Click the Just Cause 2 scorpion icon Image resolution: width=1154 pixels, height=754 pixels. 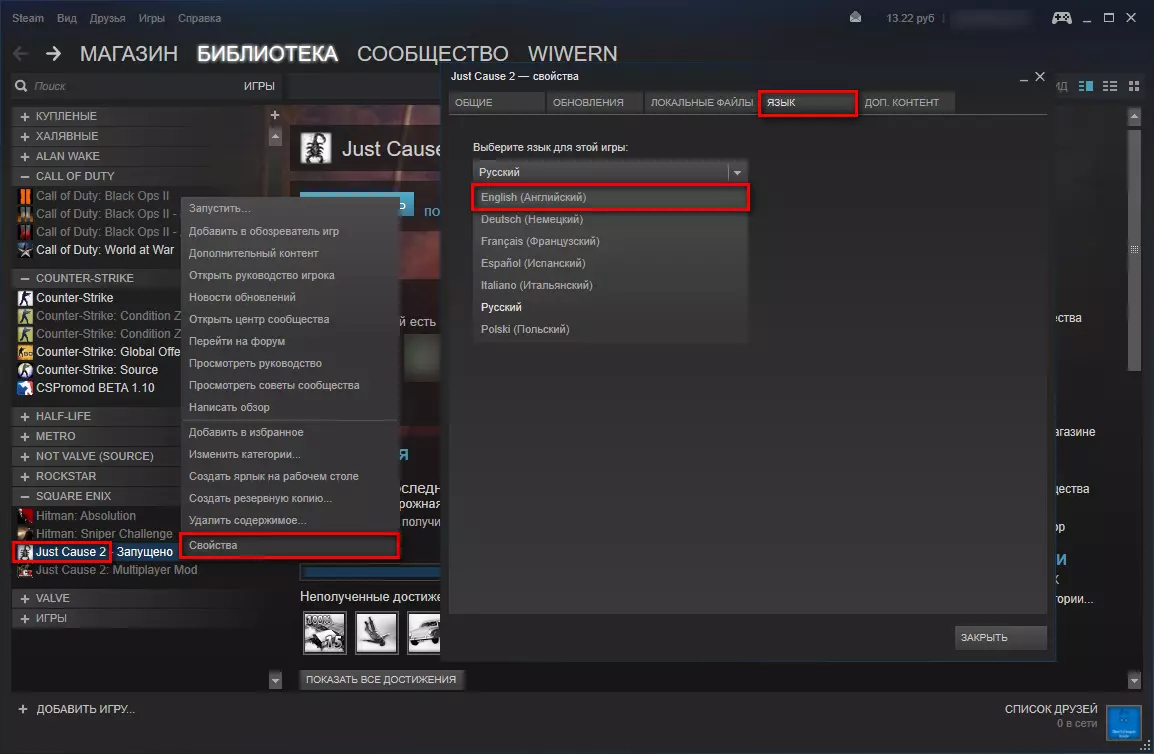point(316,148)
